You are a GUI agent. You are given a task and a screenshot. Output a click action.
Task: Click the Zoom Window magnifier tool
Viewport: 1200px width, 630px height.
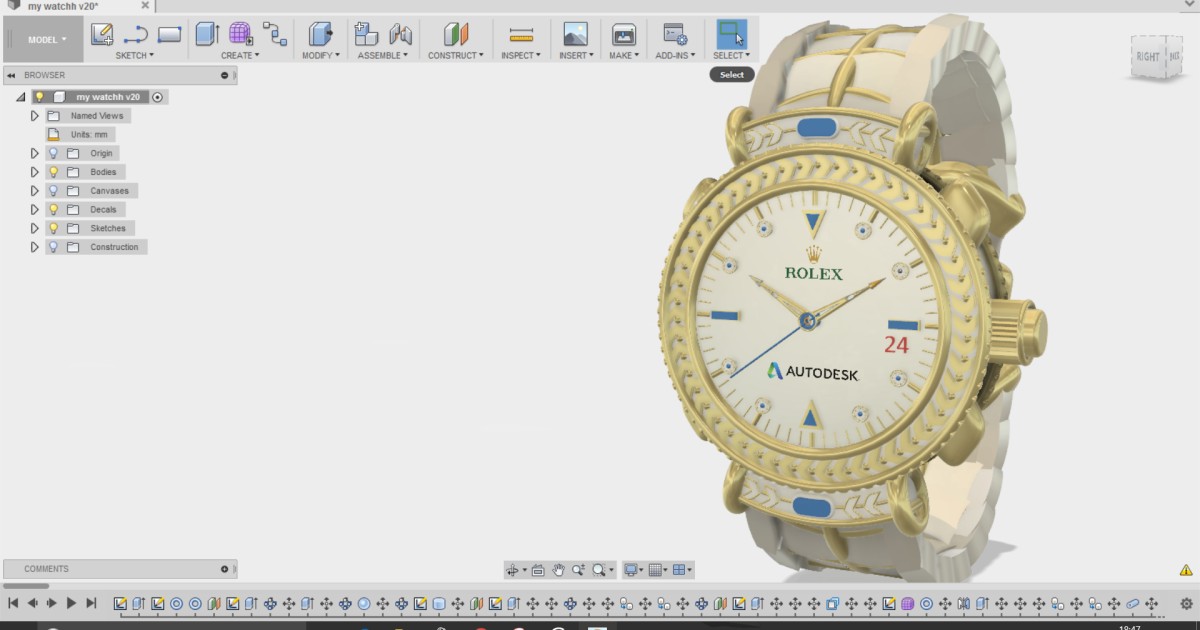pos(597,570)
